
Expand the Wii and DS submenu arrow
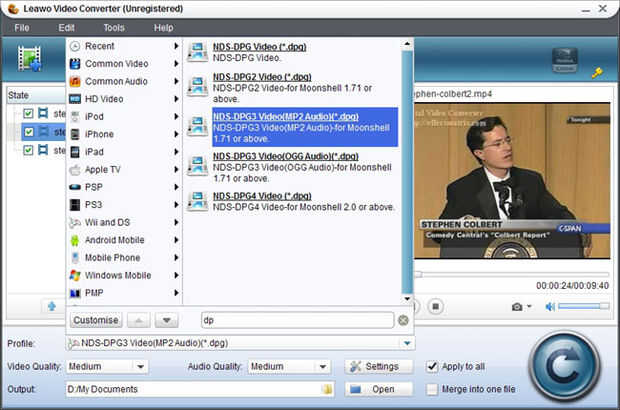point(176,222)
